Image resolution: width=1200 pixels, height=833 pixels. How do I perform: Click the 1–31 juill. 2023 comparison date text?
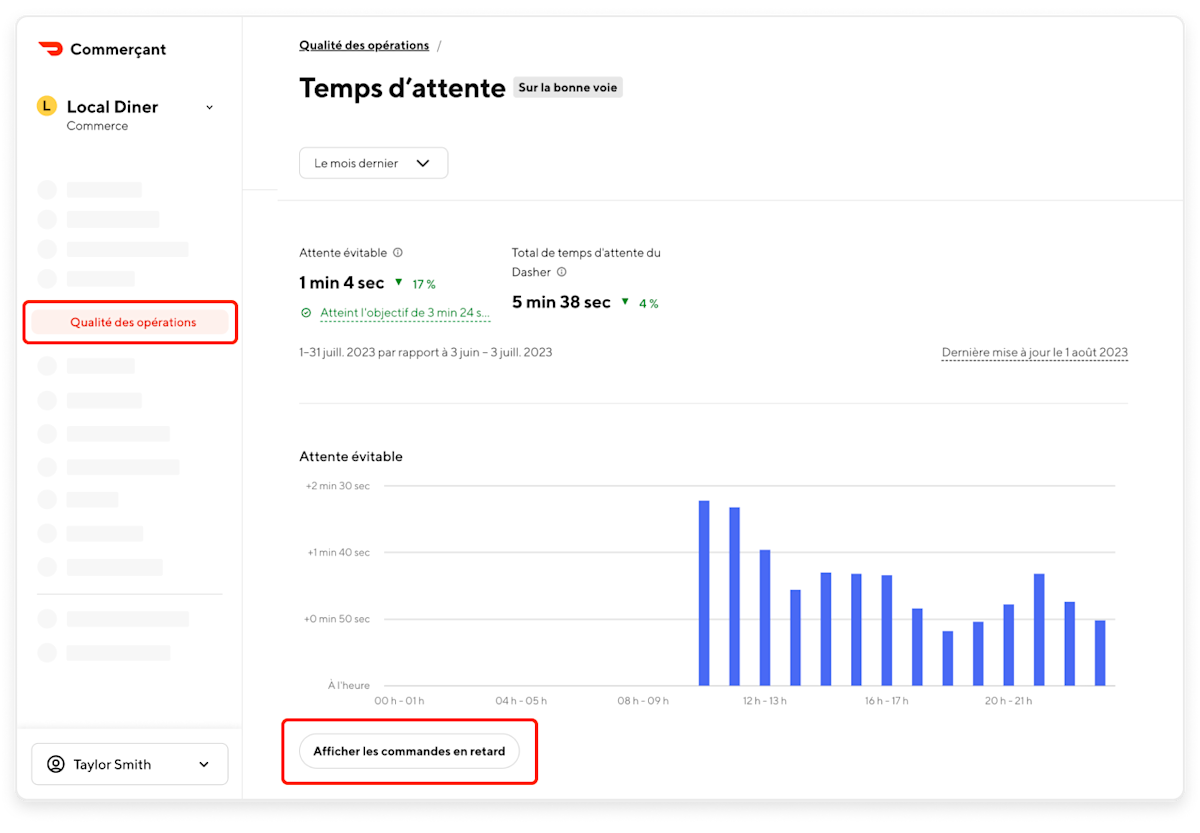coord(425,353)
